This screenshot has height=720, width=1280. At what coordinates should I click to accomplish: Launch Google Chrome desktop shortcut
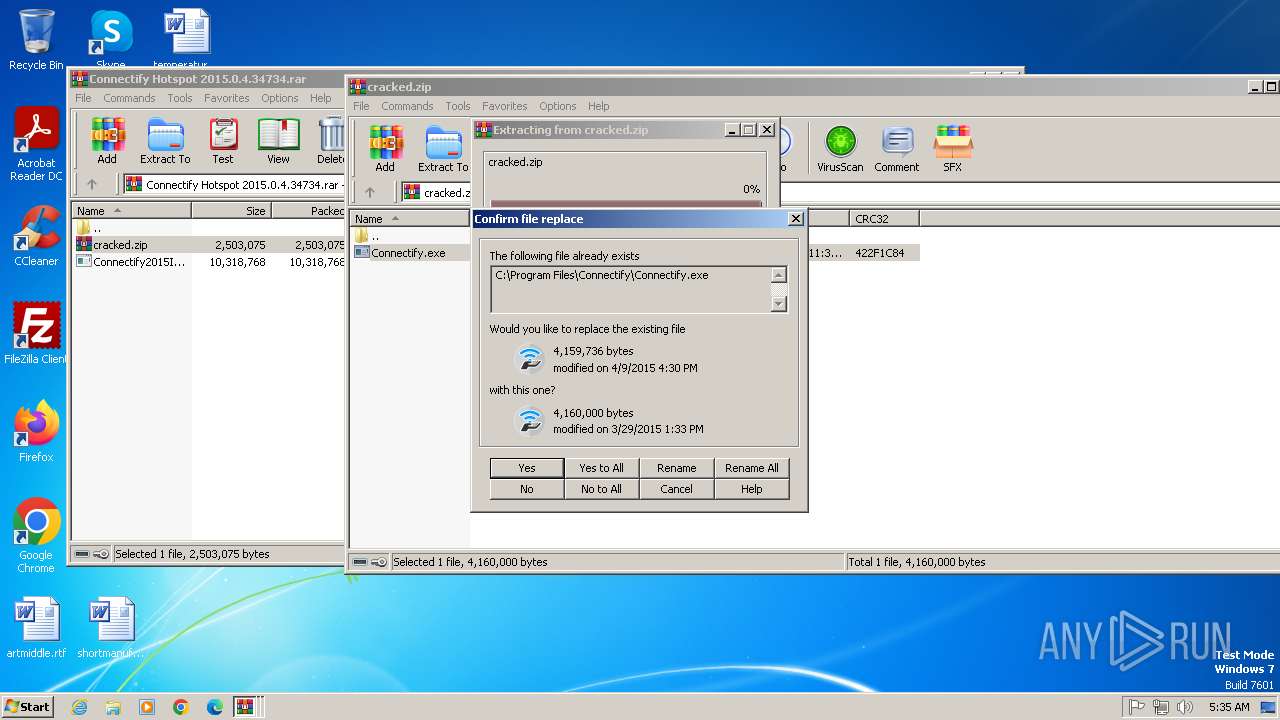(x=36, y=536)
